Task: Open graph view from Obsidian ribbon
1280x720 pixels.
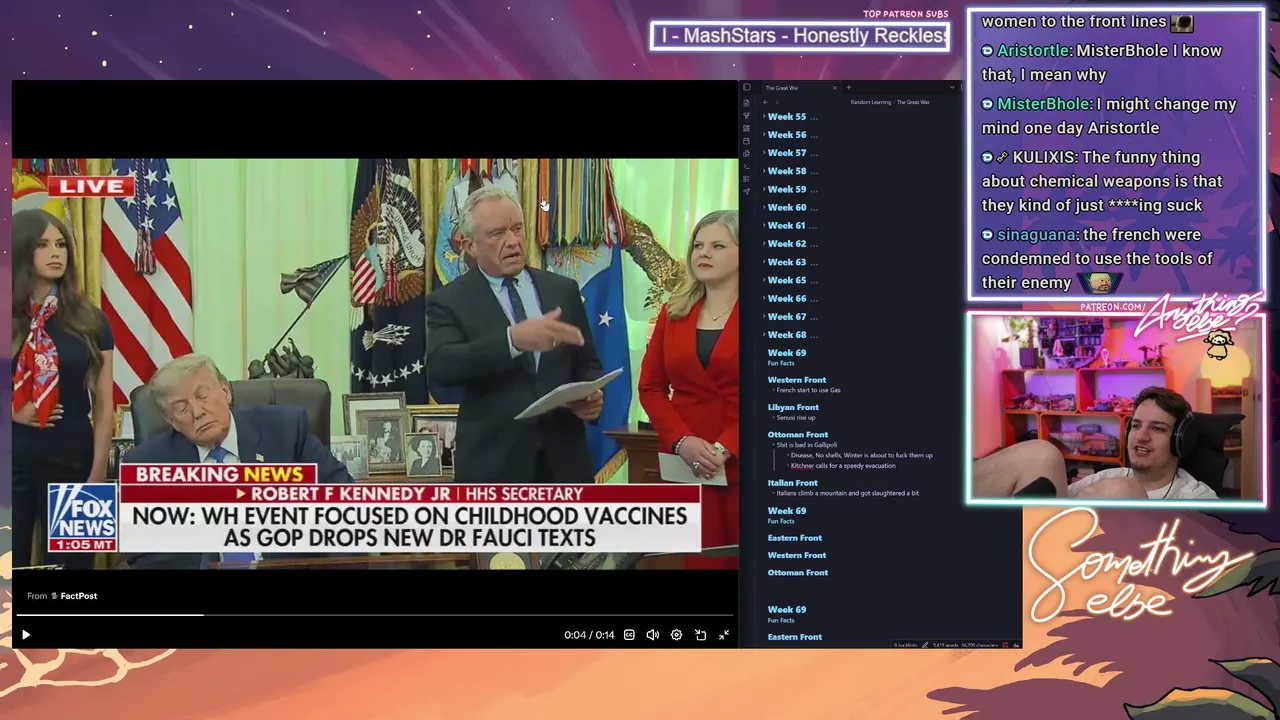Action: click(746, 116)
